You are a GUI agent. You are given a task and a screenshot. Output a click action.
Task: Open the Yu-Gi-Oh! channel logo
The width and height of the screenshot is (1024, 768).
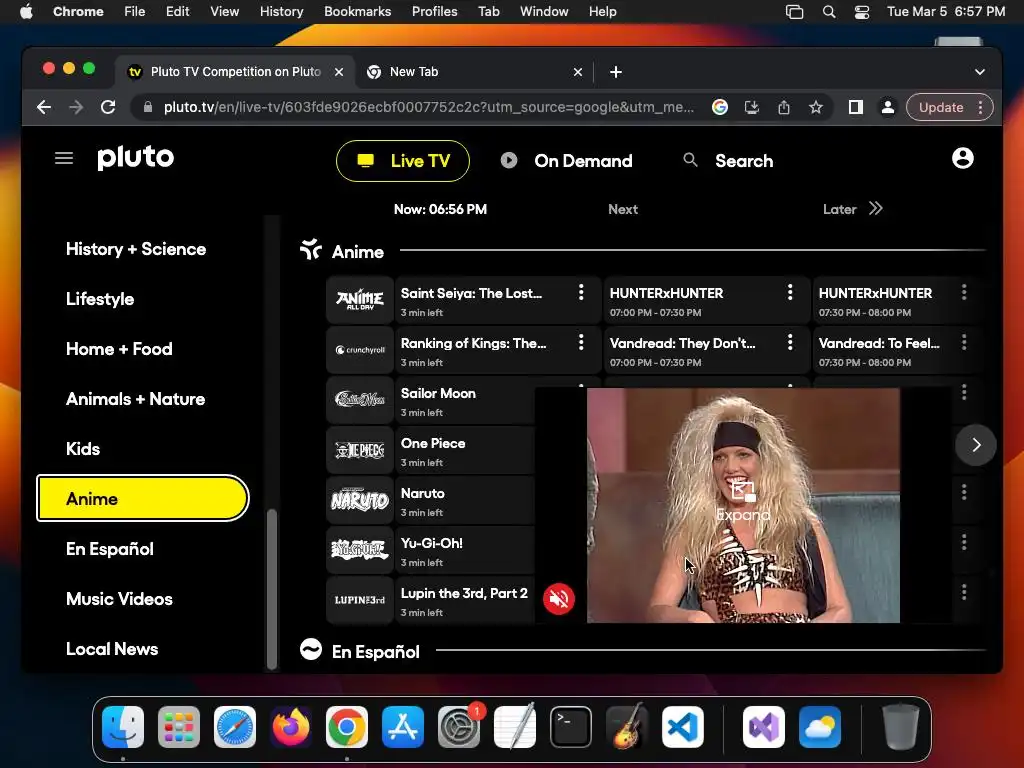(x=360, y=550)
